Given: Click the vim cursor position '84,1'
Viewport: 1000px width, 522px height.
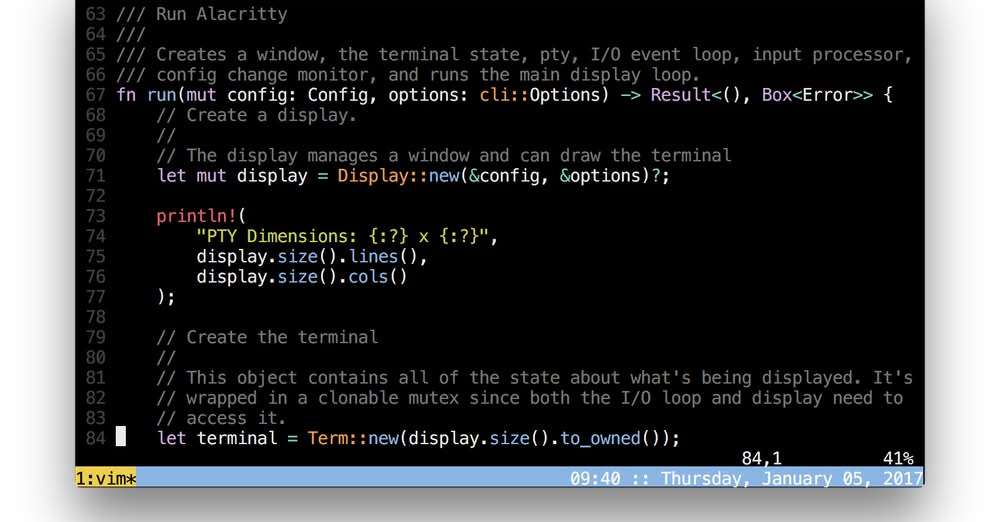Looking at the screenshot, I should pyautogui.click(x=761, y=458).
